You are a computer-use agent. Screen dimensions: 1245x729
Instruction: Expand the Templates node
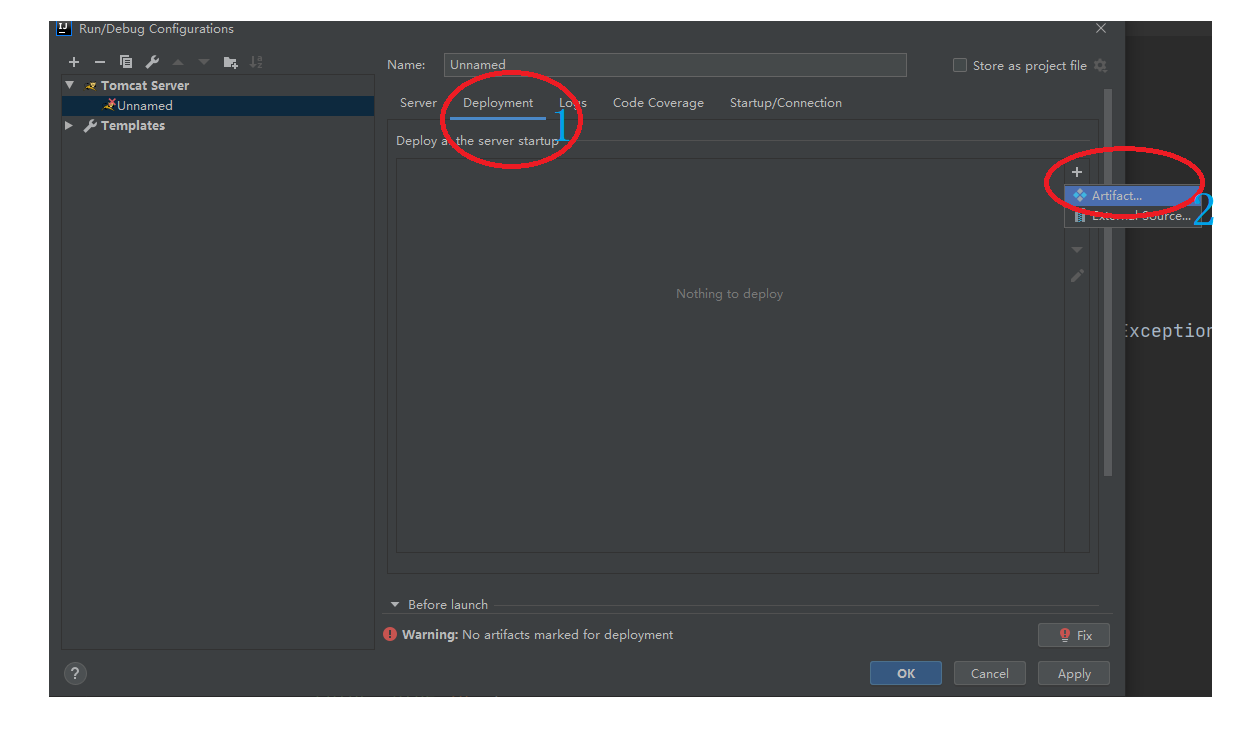tap(69, 125)
